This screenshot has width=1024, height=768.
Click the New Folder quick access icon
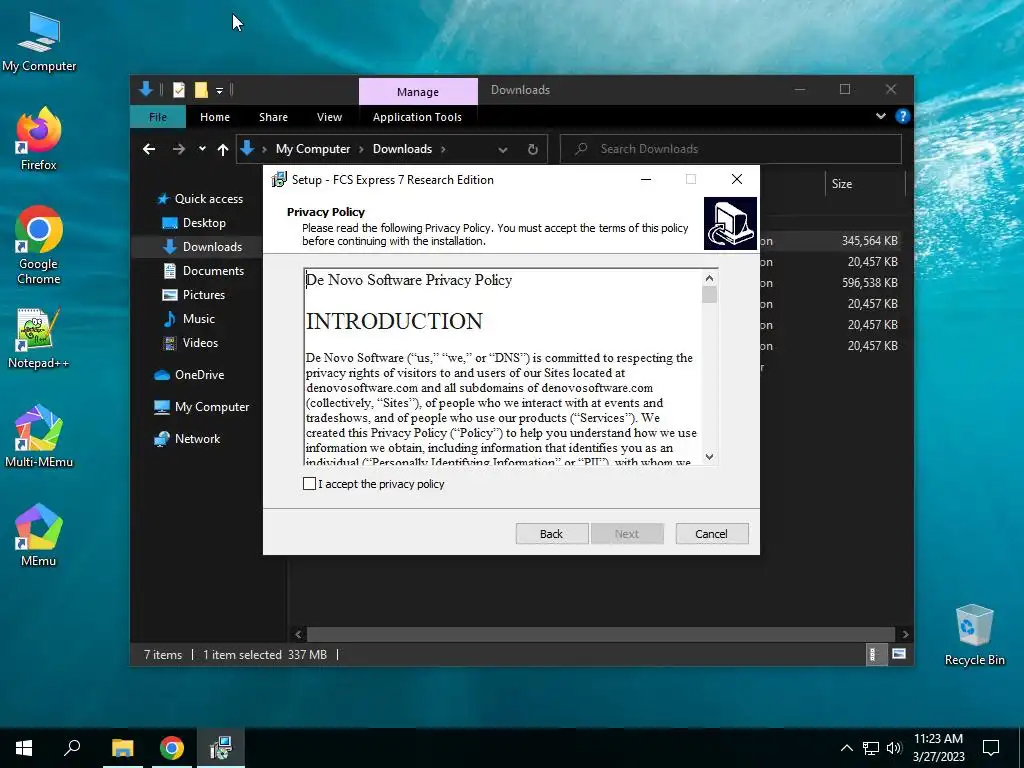click(x=201, y=90)
